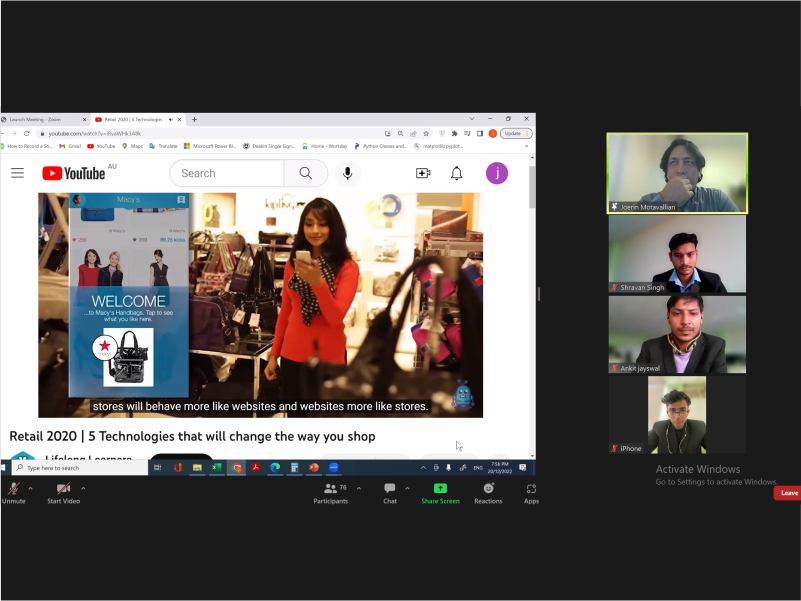Open the Zoom Chat panel
801x601 pixels.
[x=390, y=493]
